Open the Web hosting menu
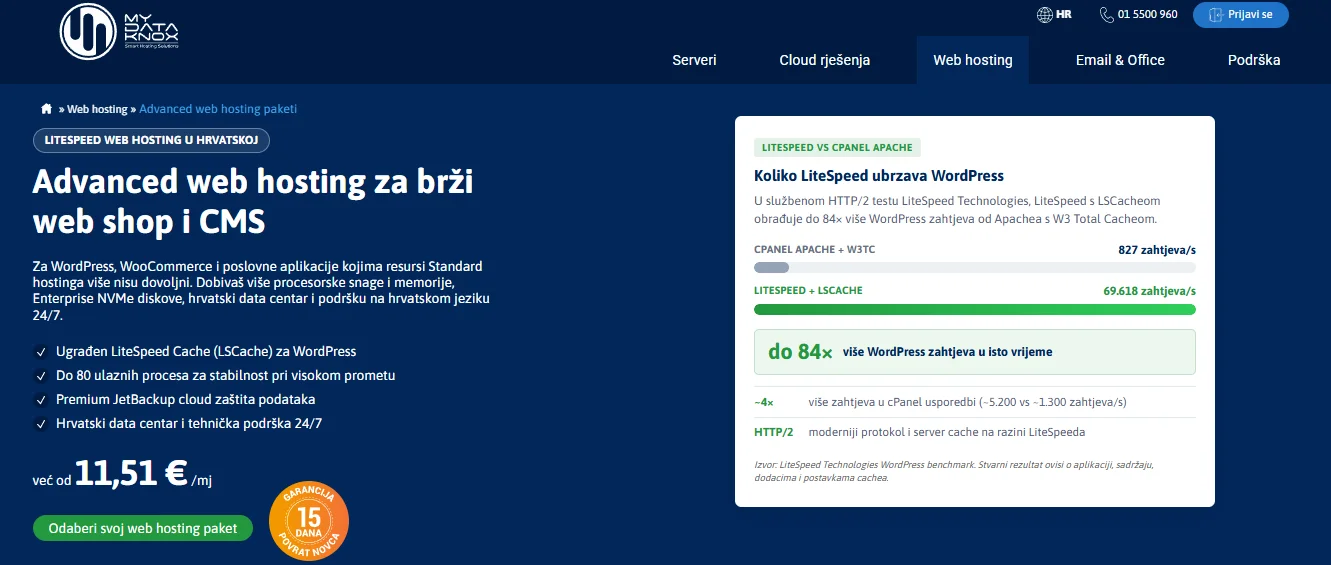Image resolution: width=1331 pixels, height=565 pixels. [973, 60]
